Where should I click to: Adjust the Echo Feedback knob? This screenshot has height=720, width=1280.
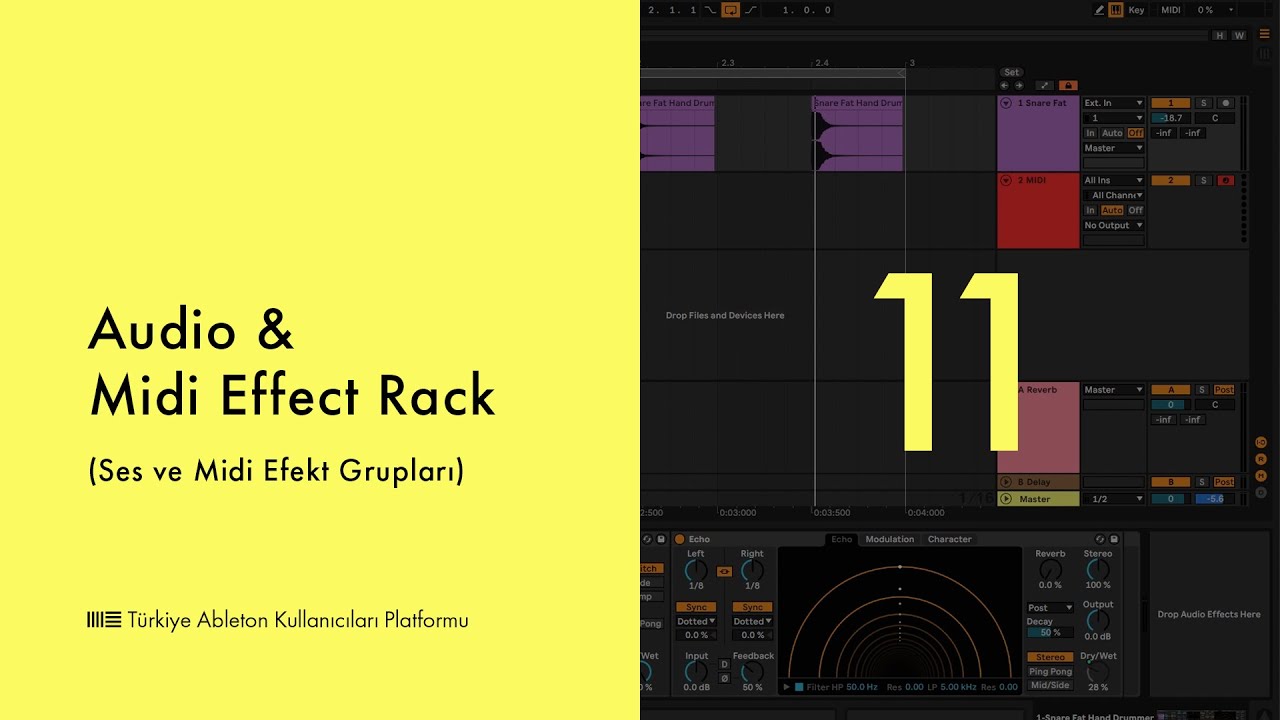click(753, 672)
